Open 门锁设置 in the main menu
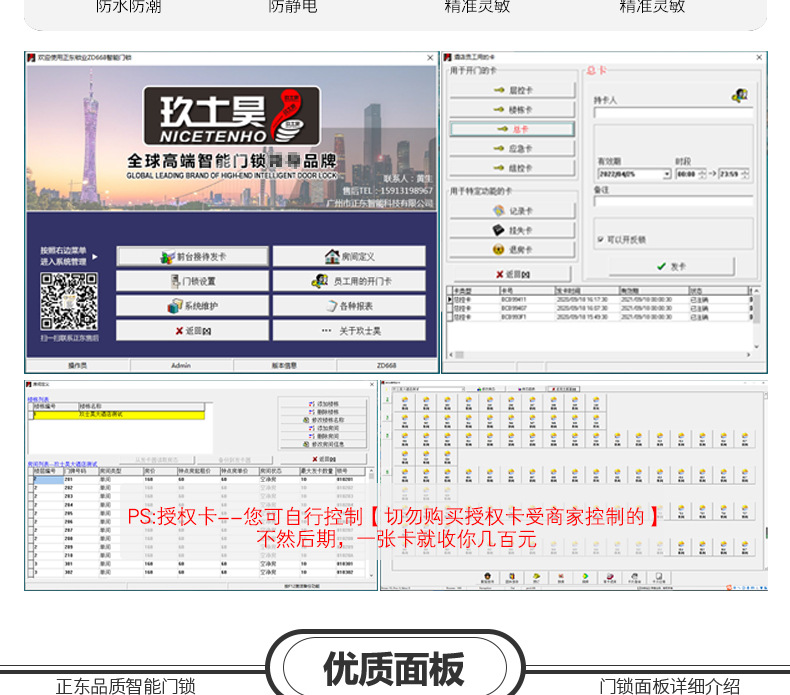This screenshot has height=695, width=790. (x=192, y=281)
